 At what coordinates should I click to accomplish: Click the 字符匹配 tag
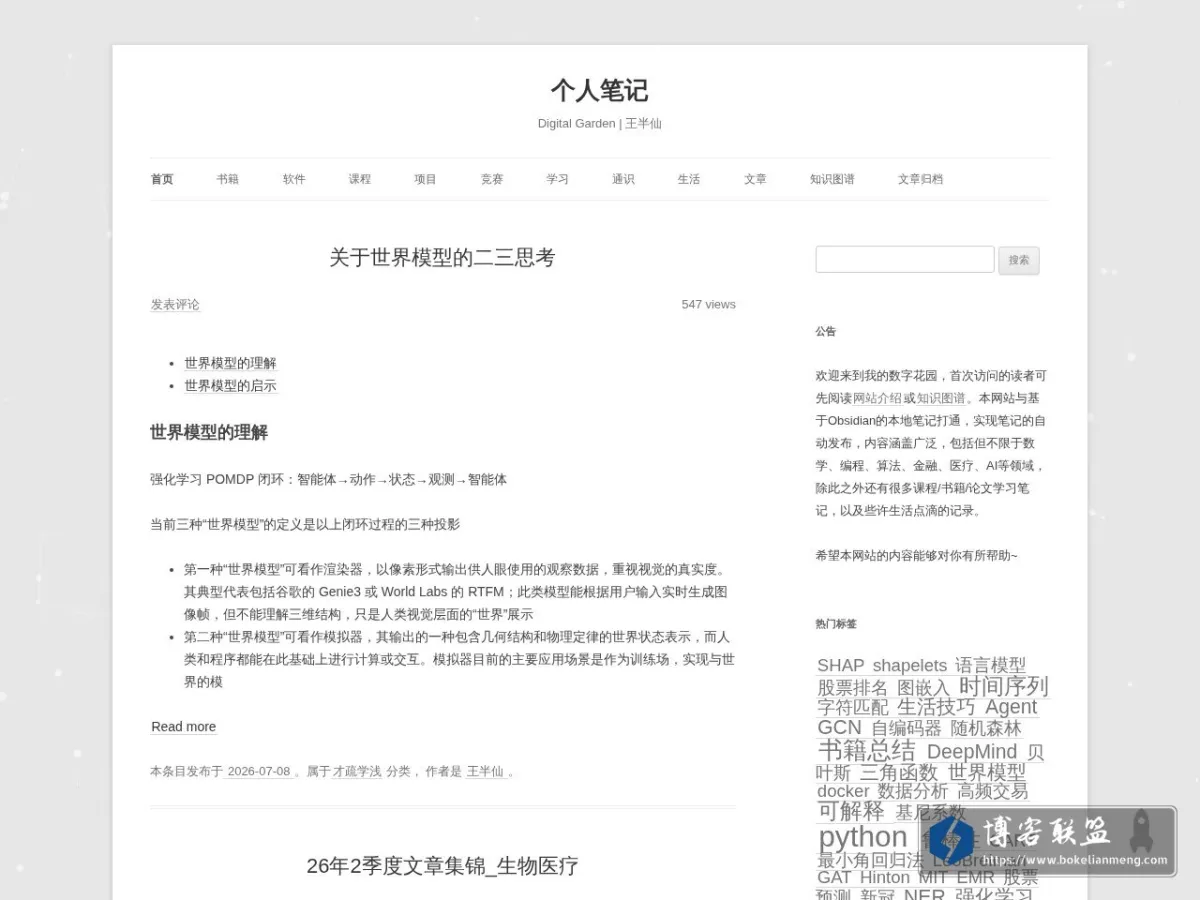click(x=852, y=708)
